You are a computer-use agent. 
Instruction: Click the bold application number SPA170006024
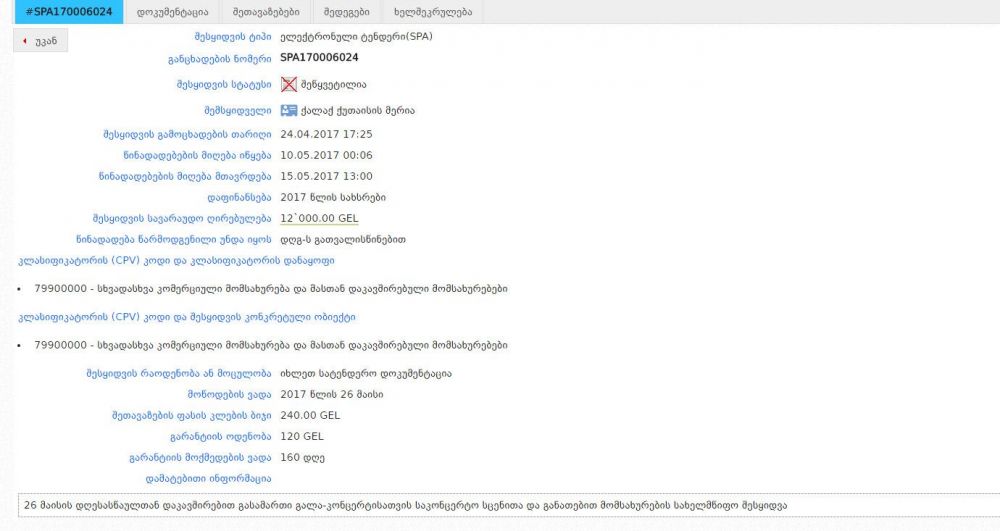(x=319, y=58)
